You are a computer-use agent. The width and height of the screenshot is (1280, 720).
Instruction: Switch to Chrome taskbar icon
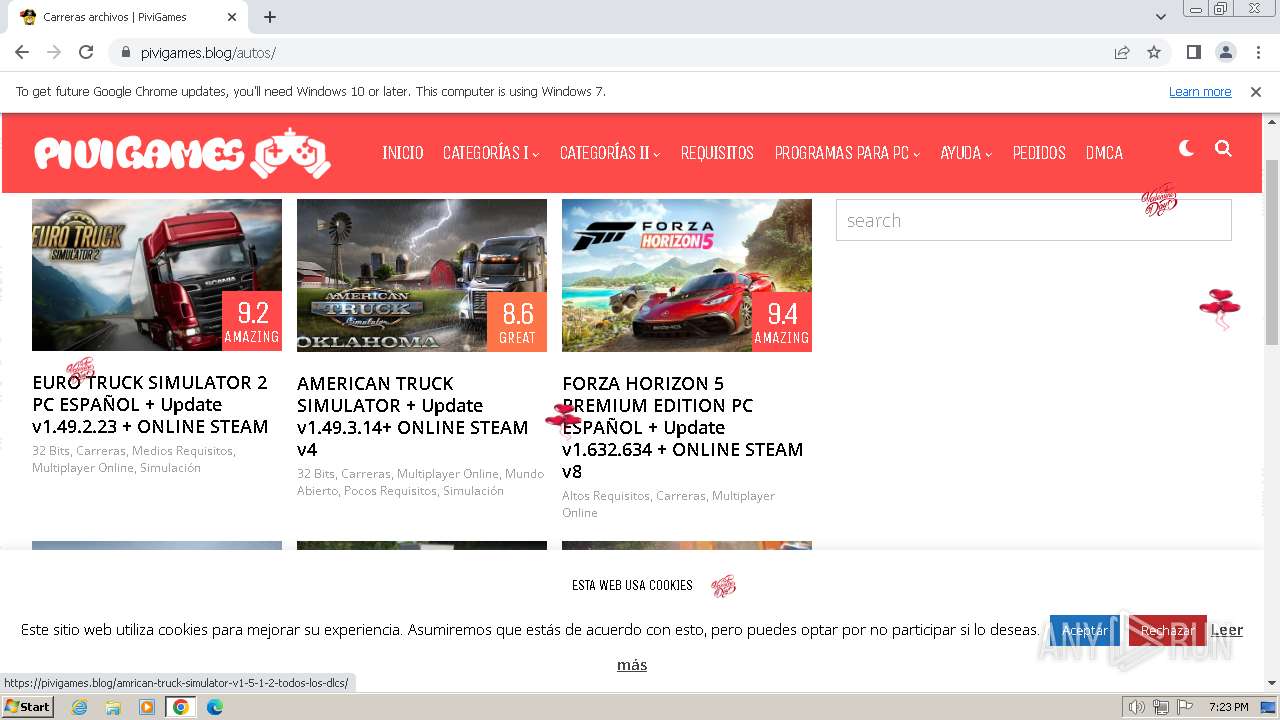click(x=181, y=707)
